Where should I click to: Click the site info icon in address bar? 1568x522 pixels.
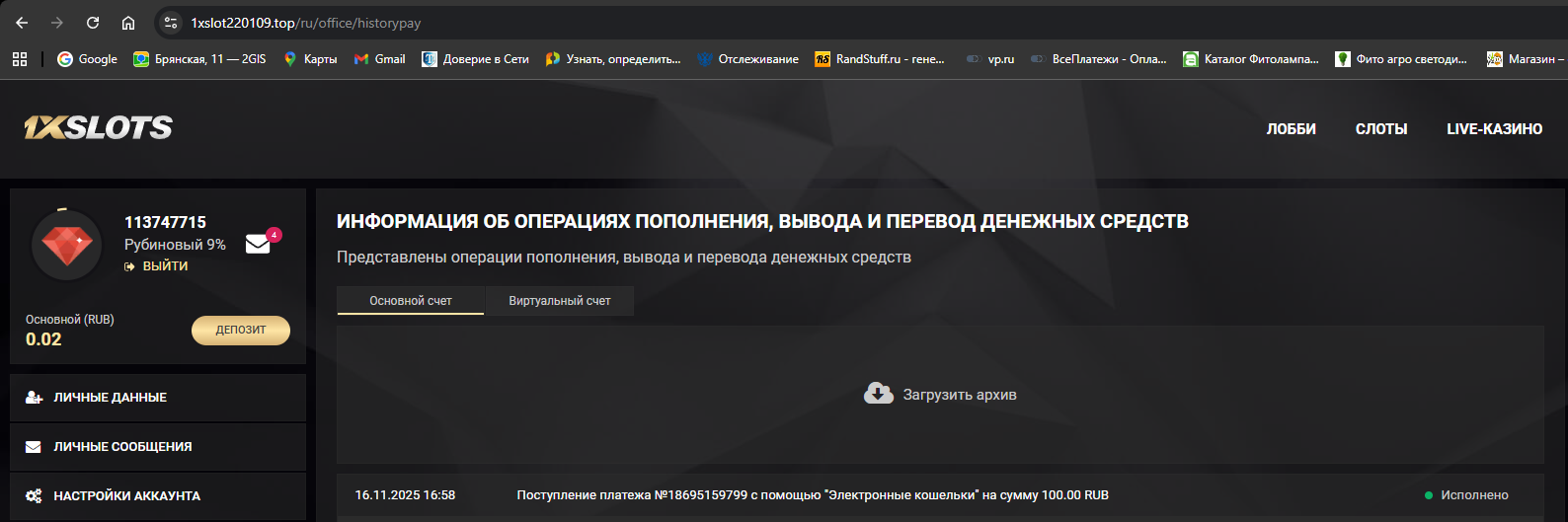tap(171, 23)
